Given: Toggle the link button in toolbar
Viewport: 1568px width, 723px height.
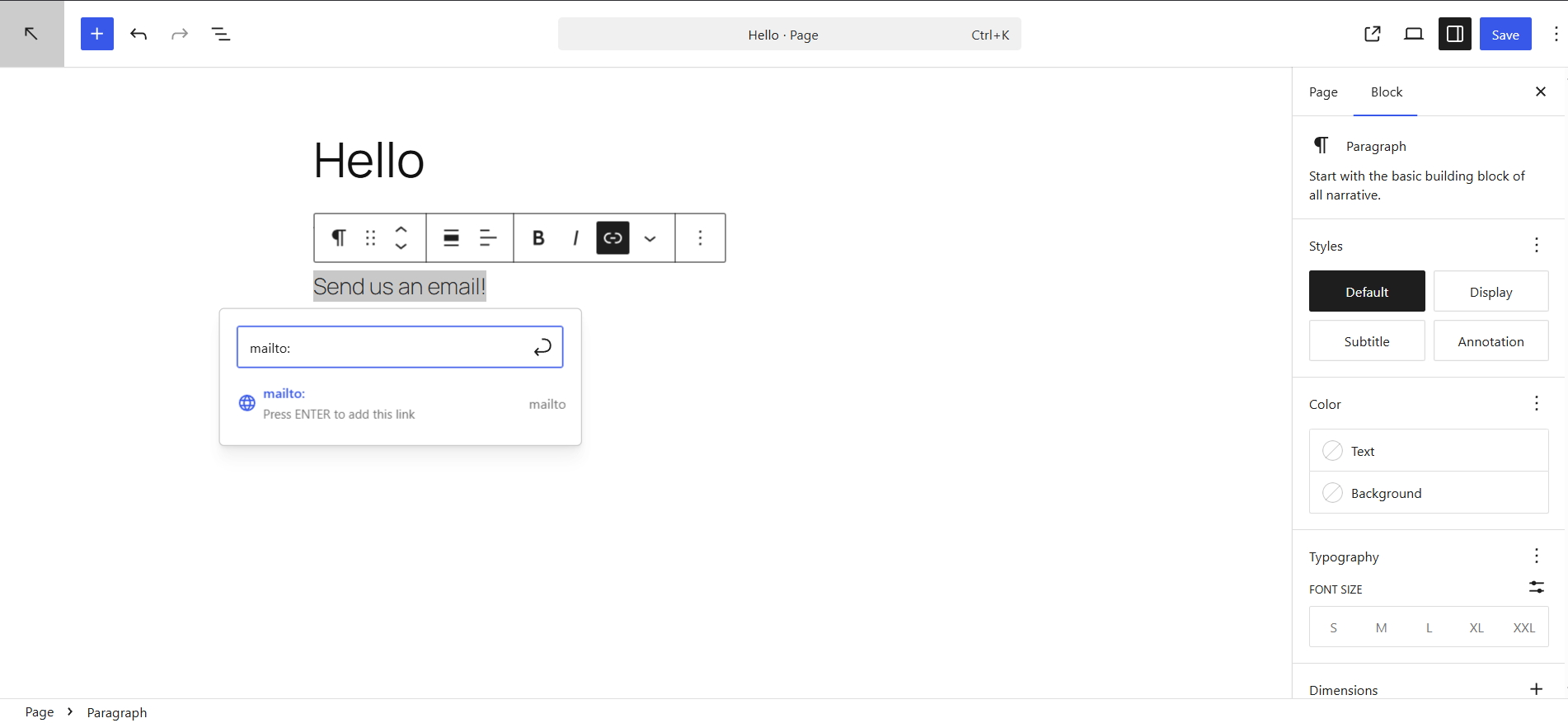Looking at the screenshot, I should pos(613,238).
